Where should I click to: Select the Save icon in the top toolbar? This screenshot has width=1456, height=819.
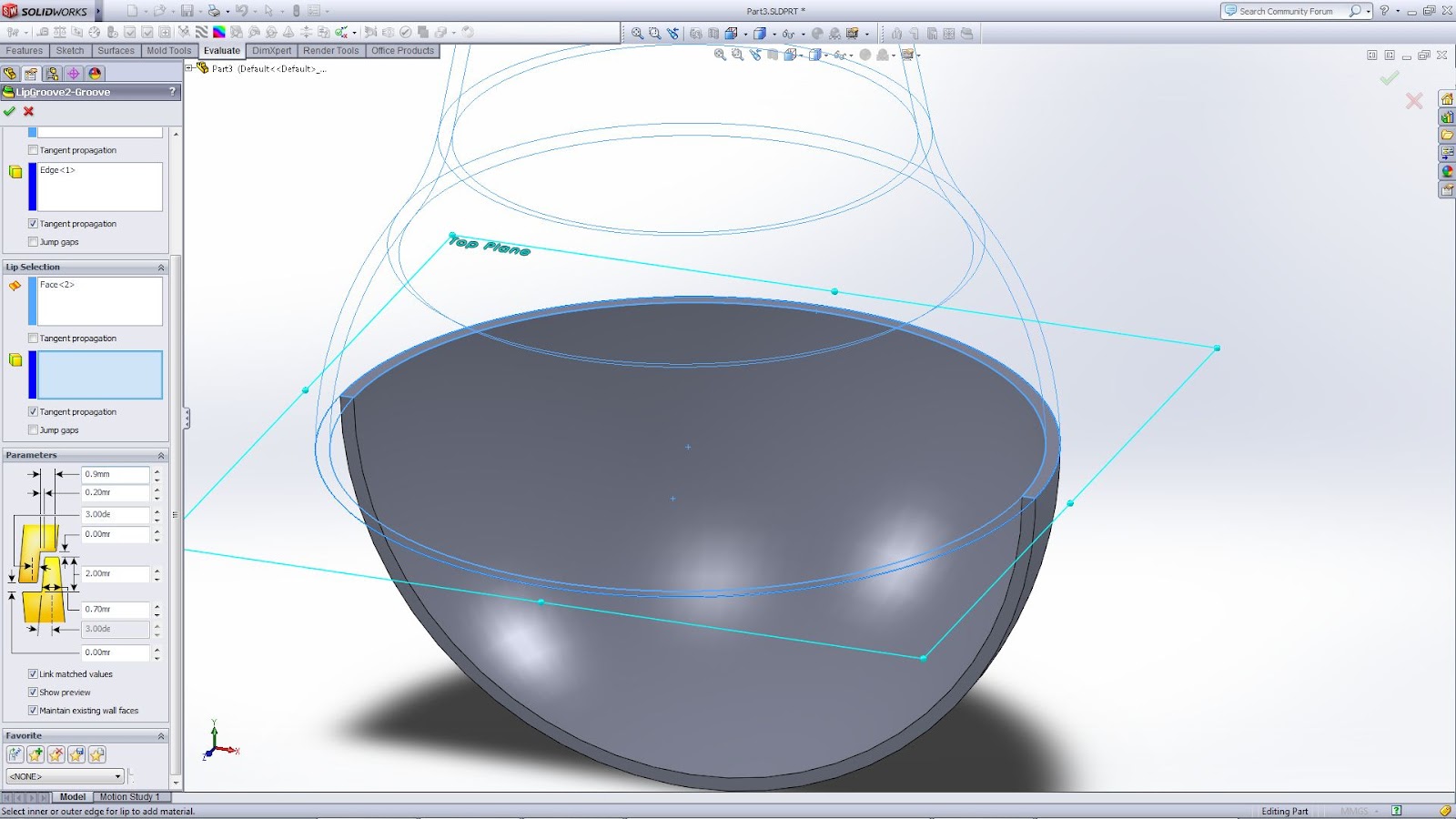(x=188, y=8)
